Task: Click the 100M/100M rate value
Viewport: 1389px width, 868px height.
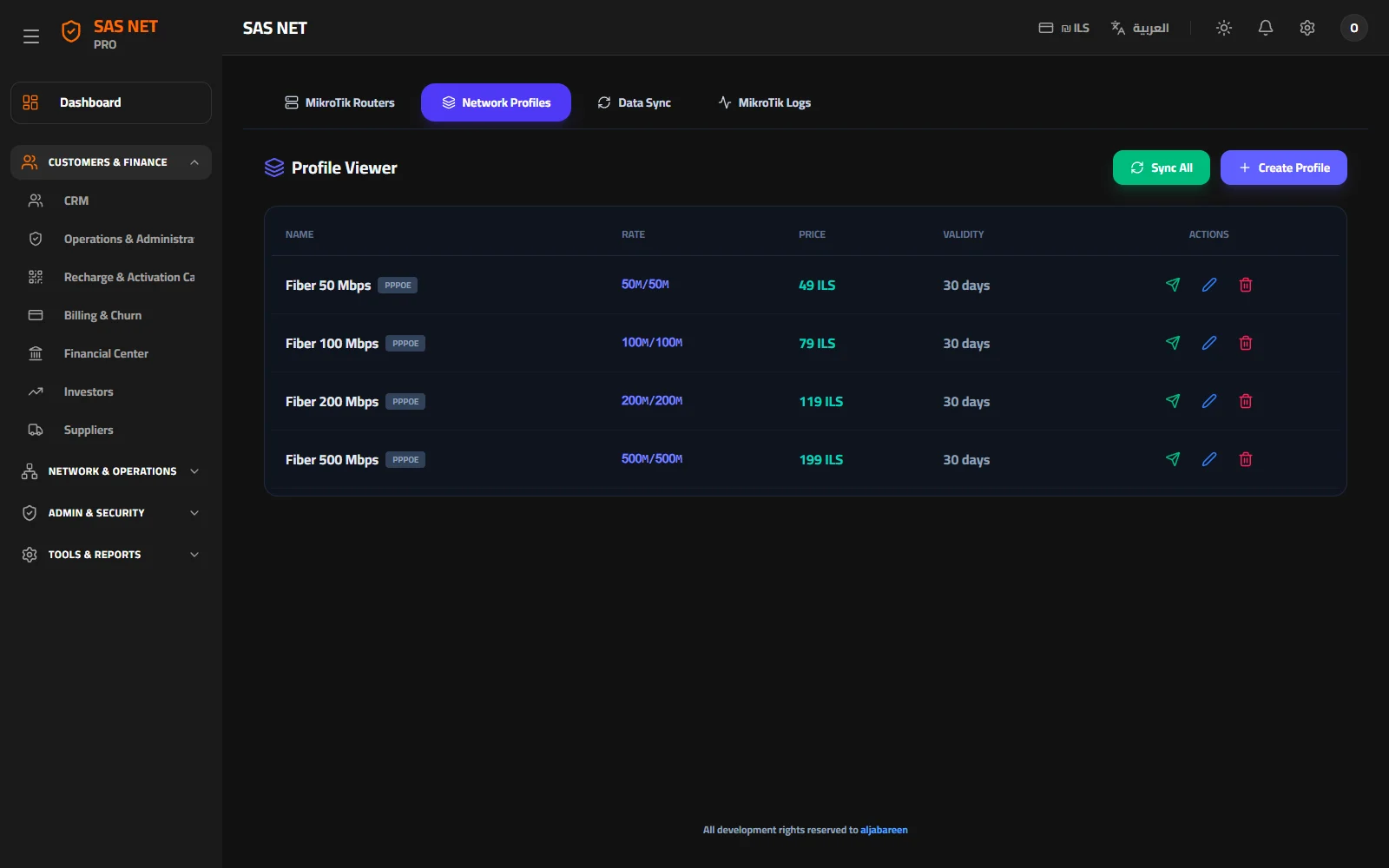Action: (x=652, y=343)
